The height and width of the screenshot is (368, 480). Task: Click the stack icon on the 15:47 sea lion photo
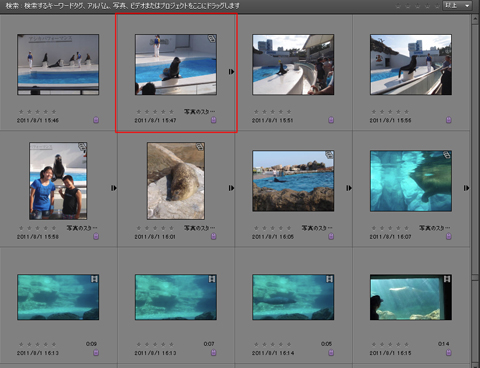[212, 39]
